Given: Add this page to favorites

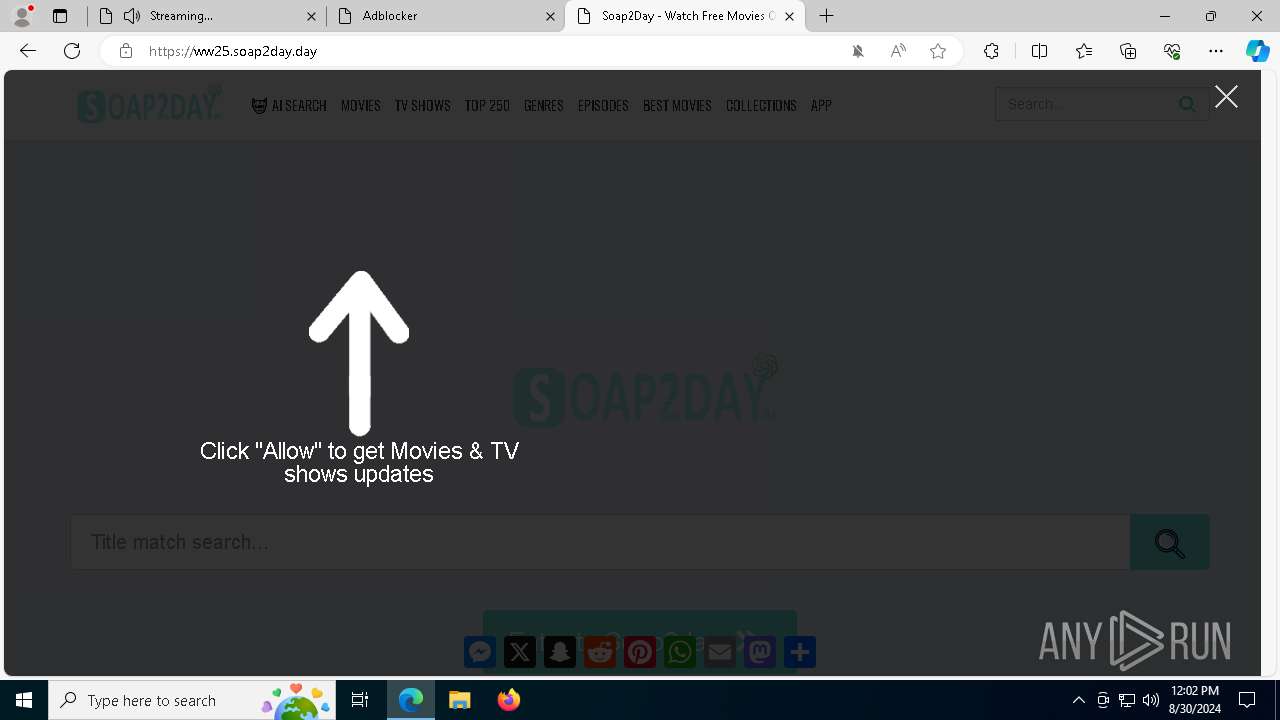Looking at the screenshot, I should (x=938, y=51).
